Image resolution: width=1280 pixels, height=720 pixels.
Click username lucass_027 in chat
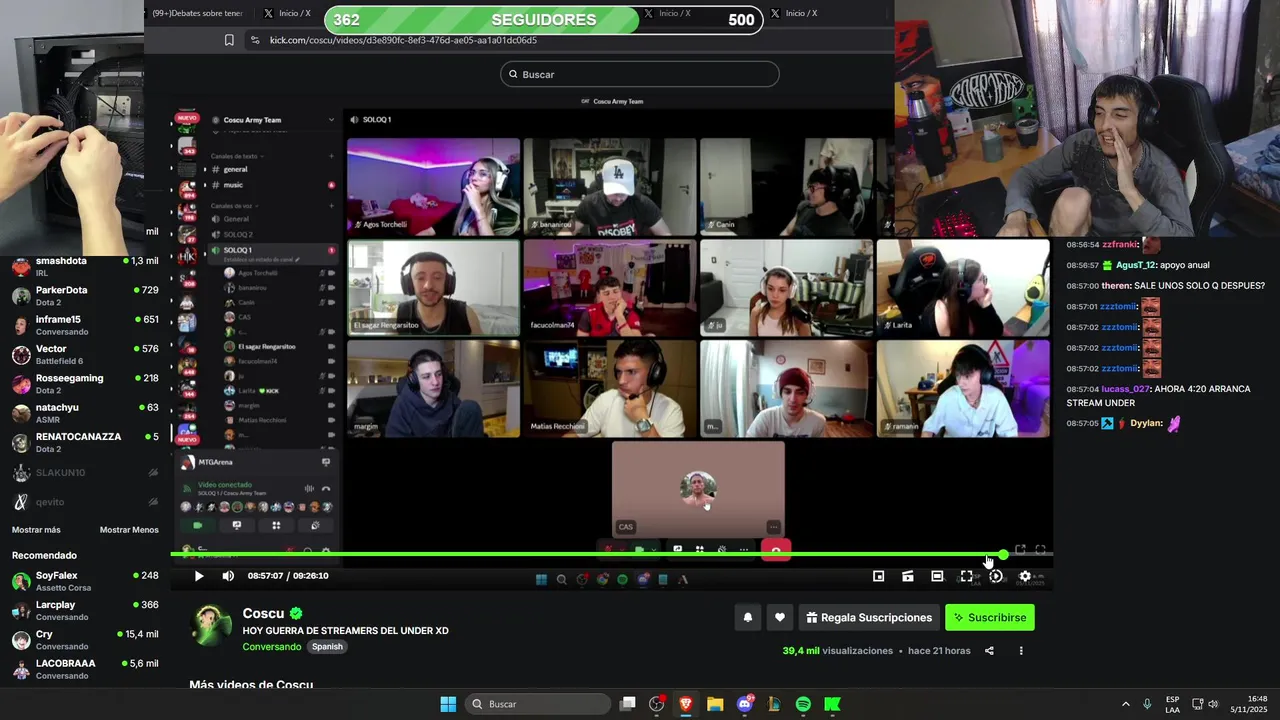pyautogui.click(x=1125, y=389)
